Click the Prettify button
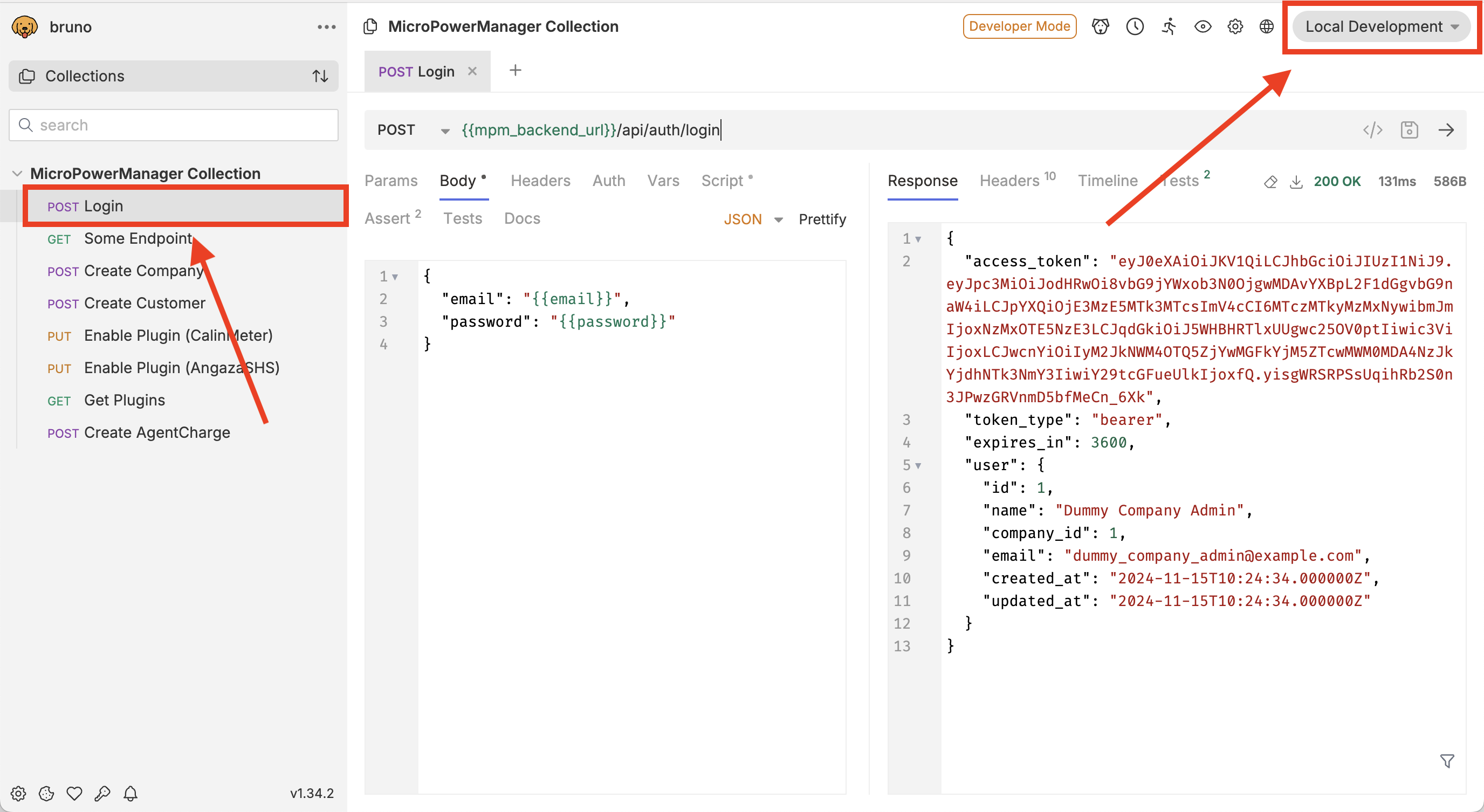The image size is (1484, 812). coord(822,219)
